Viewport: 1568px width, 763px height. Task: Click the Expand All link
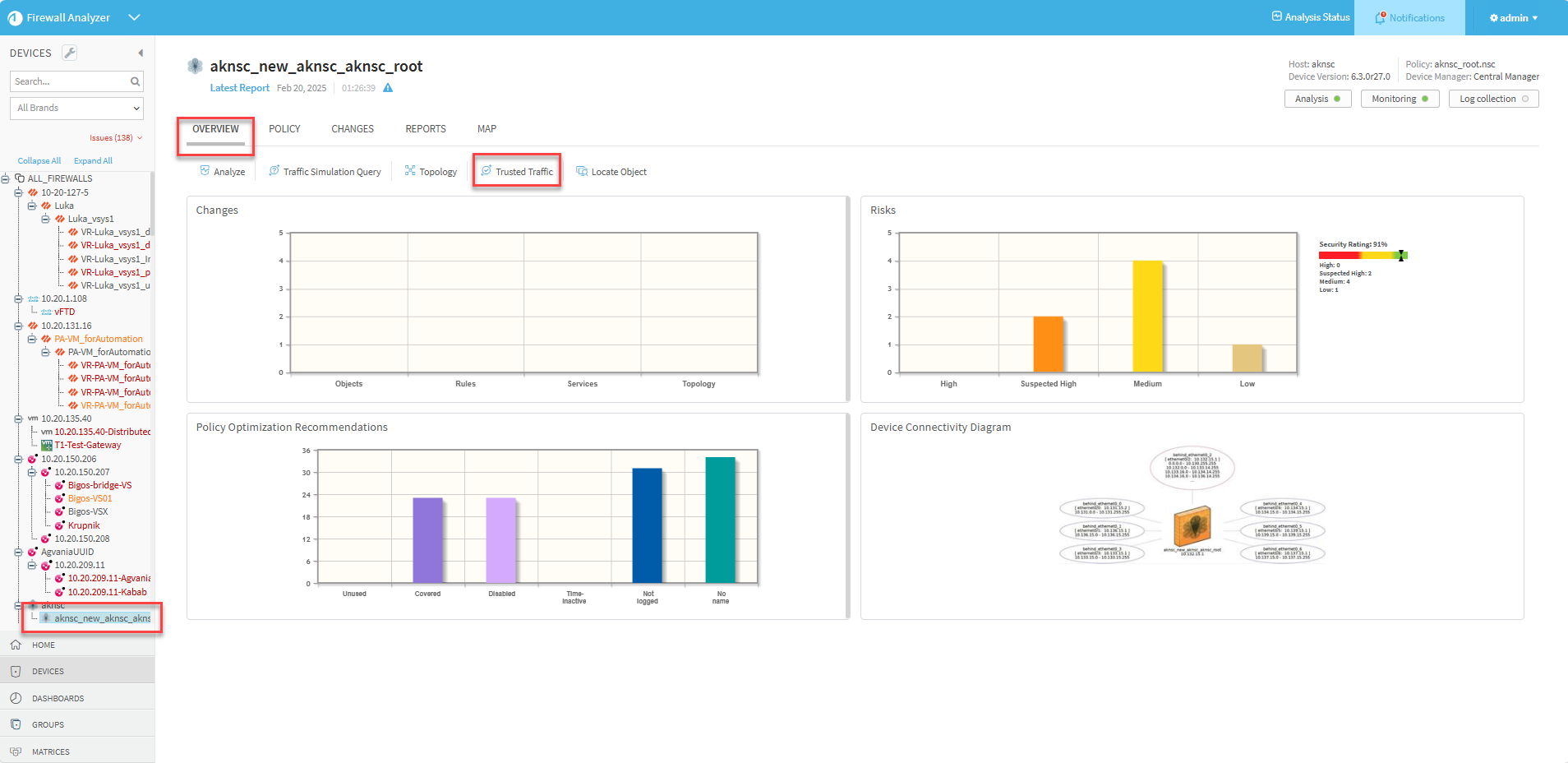coord(93,161)
